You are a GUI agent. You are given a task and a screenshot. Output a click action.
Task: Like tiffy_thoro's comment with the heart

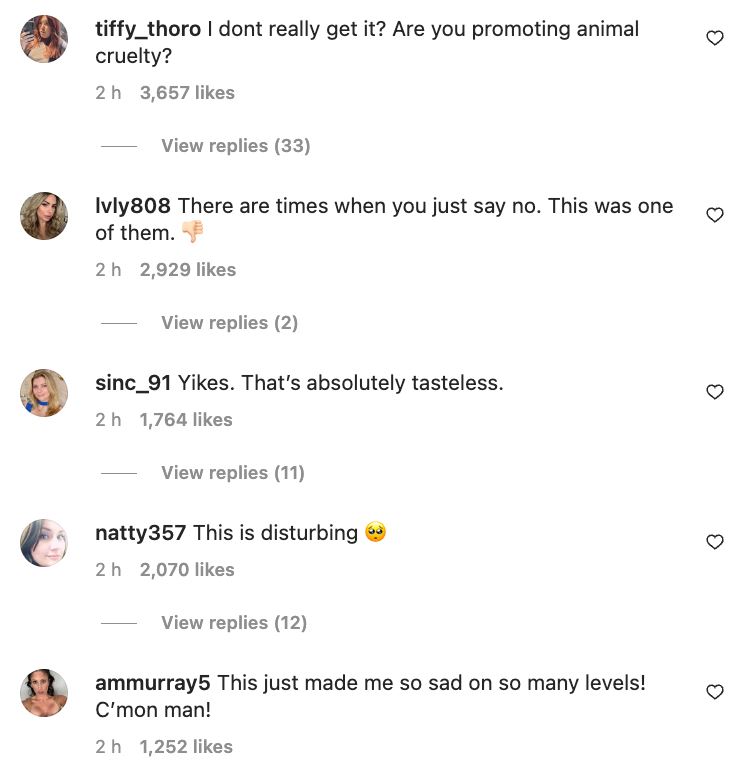[x=715, y=38]
